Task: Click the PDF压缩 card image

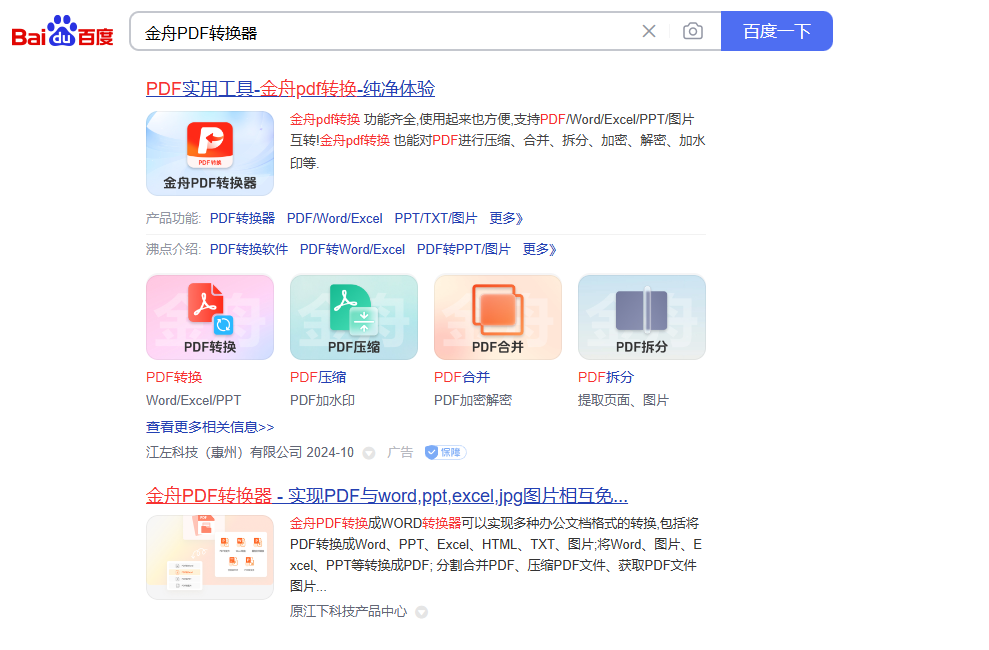Action: pos(354,317)
